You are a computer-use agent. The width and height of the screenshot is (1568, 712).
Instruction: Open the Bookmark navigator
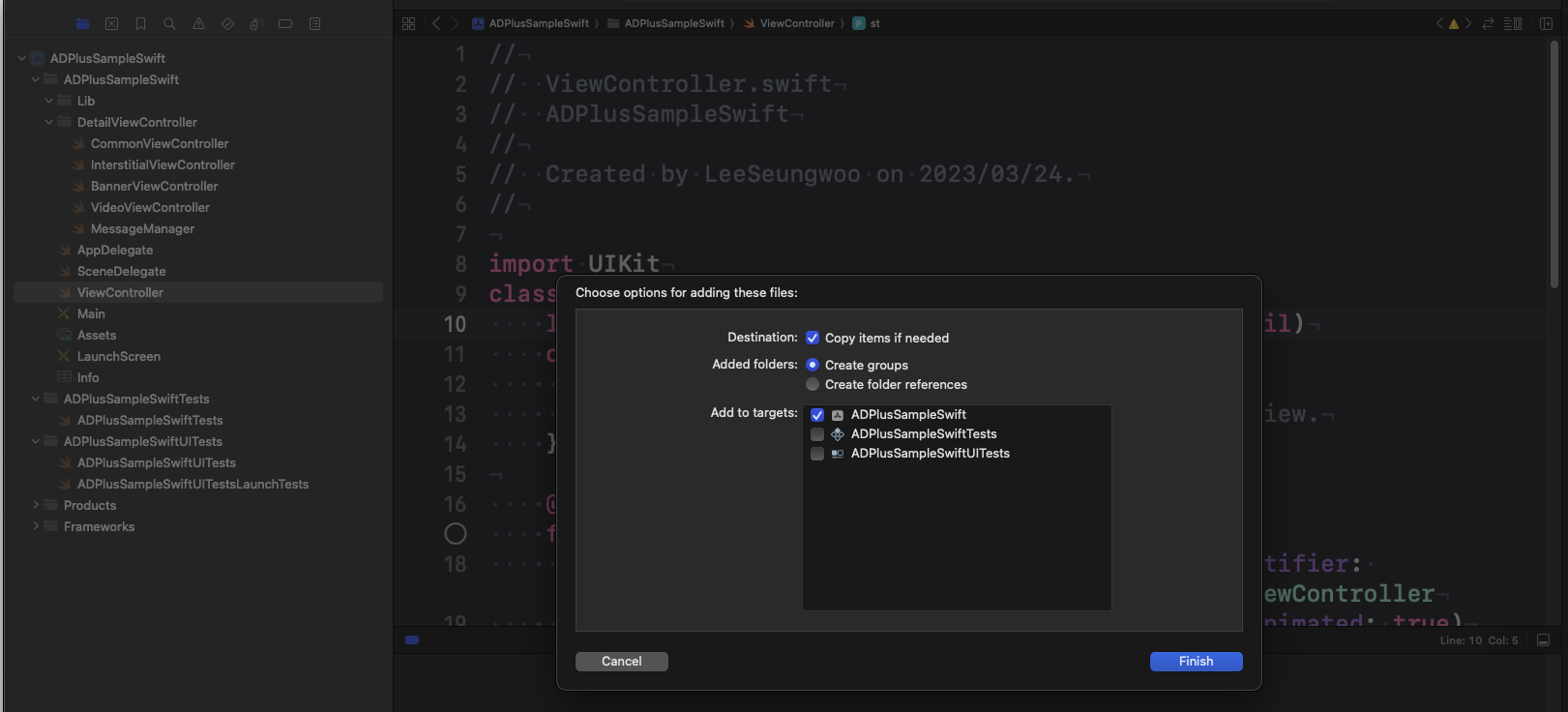click(x=141, y=23)
